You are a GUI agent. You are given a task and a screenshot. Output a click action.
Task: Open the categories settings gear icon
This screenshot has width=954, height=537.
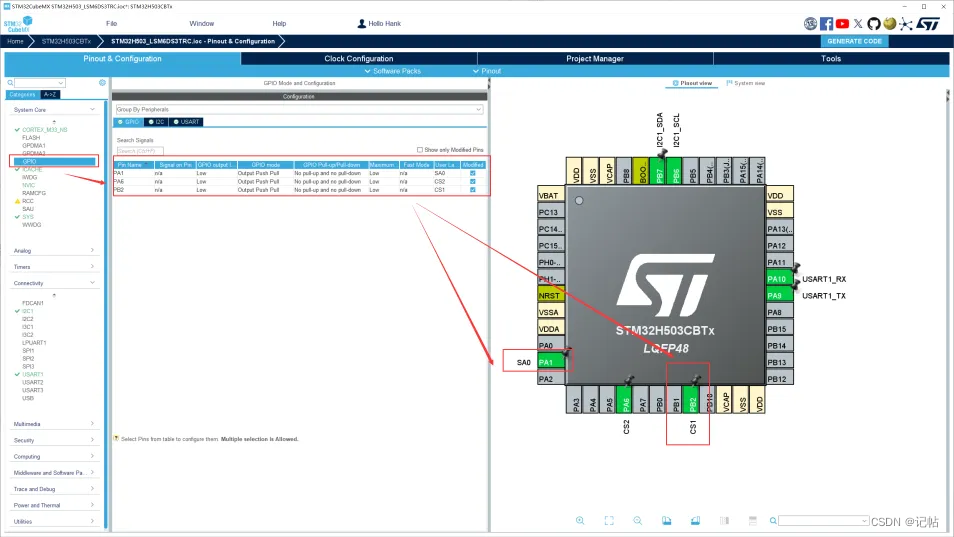pos(102,83)
